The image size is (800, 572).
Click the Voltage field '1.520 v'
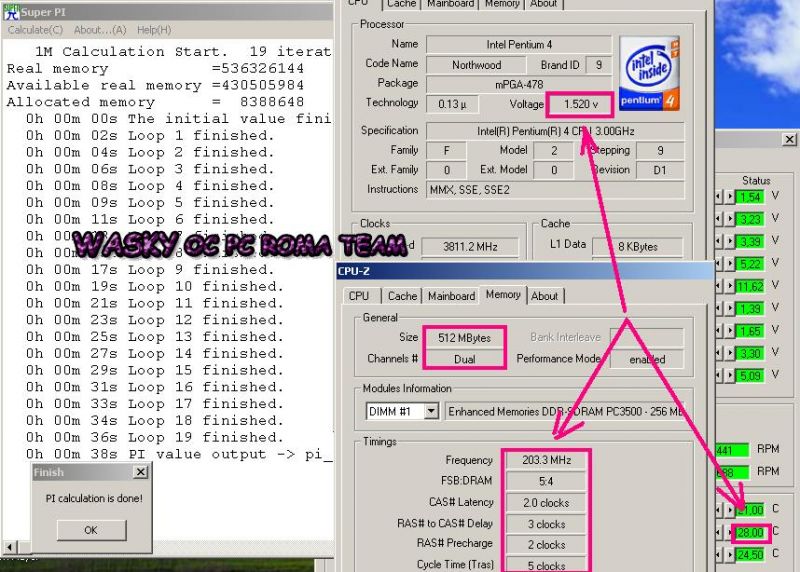(x=580, y=104)
